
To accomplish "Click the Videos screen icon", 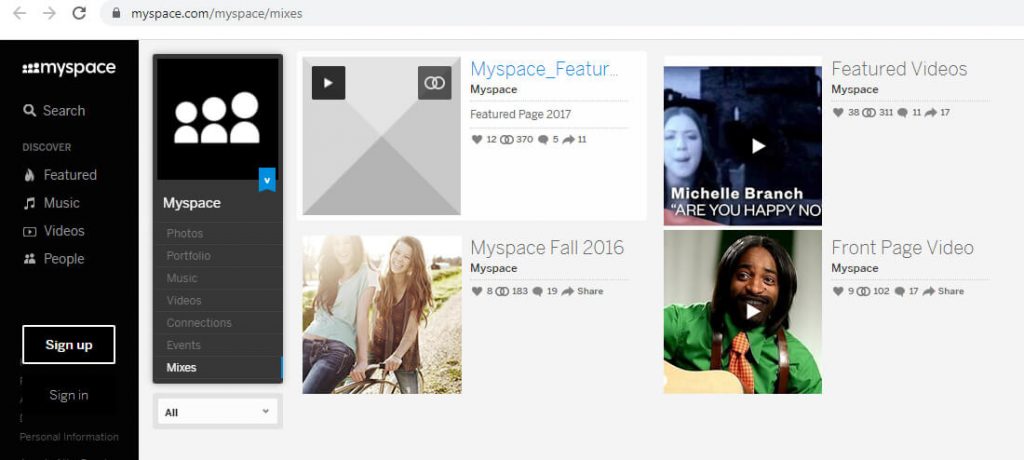I will click(x=29, y=231).
